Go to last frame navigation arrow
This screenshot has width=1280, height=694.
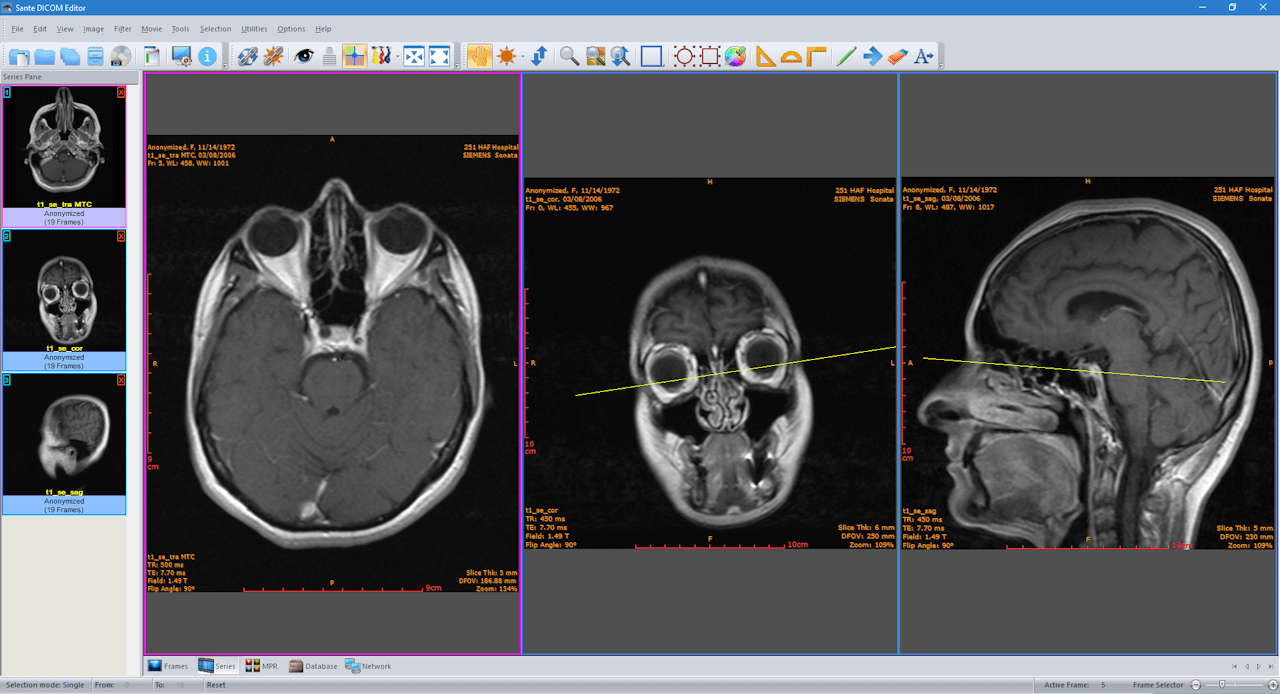coord(1270,666)
